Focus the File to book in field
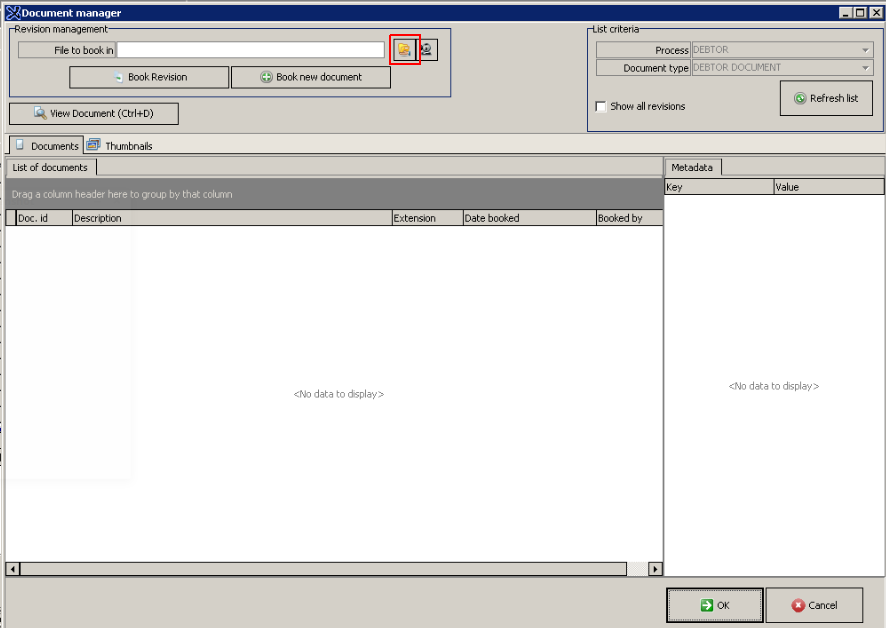Viewport: 886px width, 628px height. point(251,50)
